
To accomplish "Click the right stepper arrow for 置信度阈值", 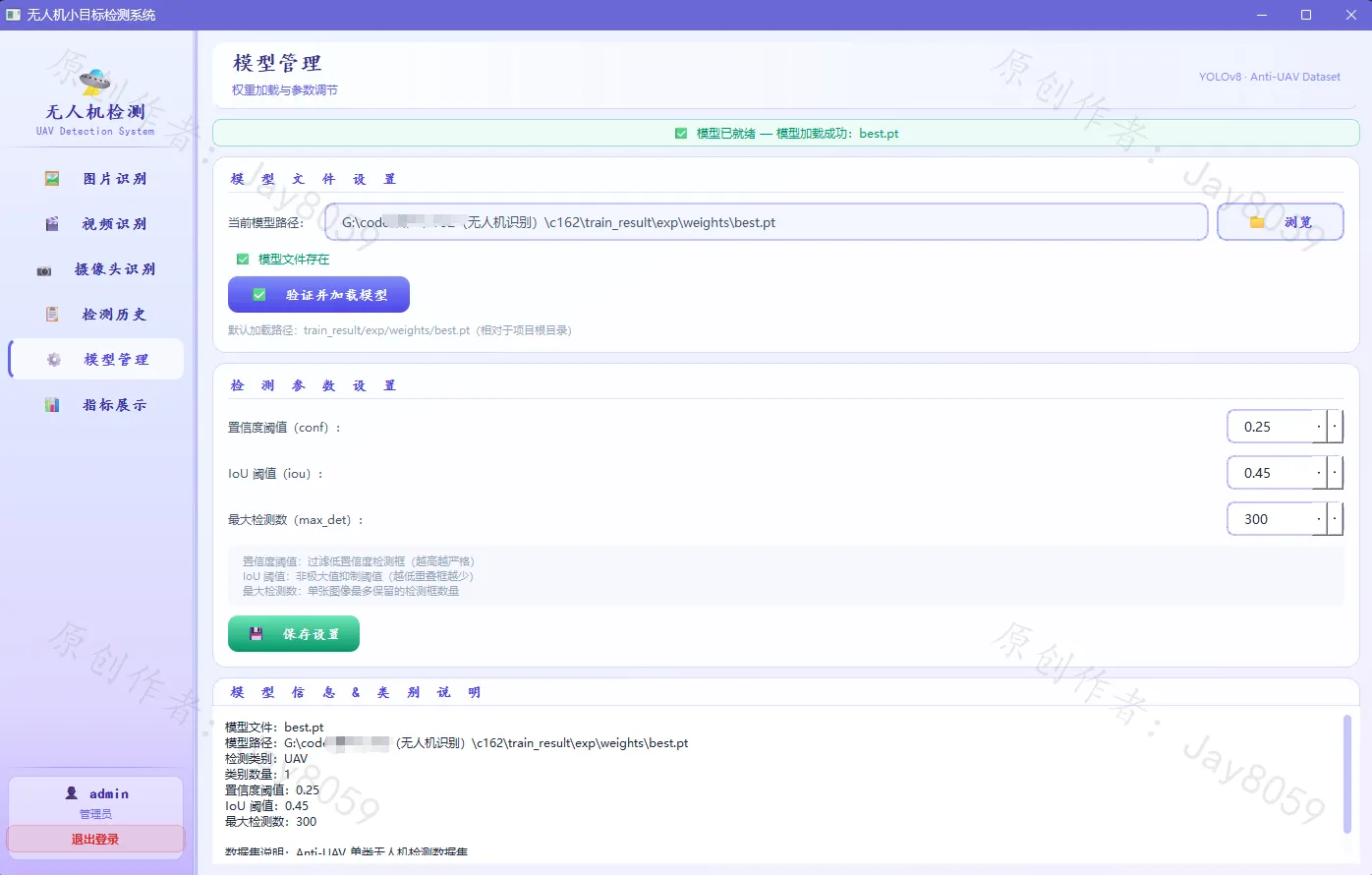I will pyautogui.click(x=1335, y=427).
